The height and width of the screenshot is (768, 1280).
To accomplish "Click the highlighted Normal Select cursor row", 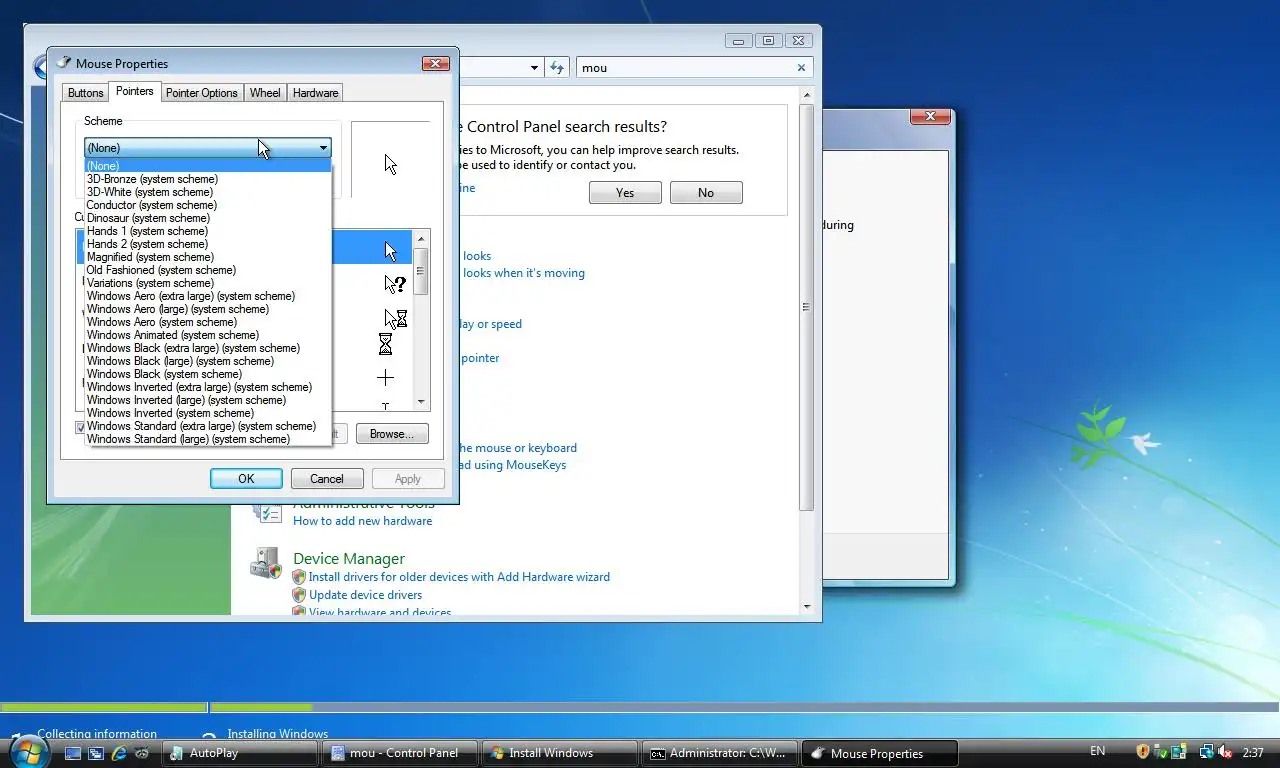I will point(244,249).
